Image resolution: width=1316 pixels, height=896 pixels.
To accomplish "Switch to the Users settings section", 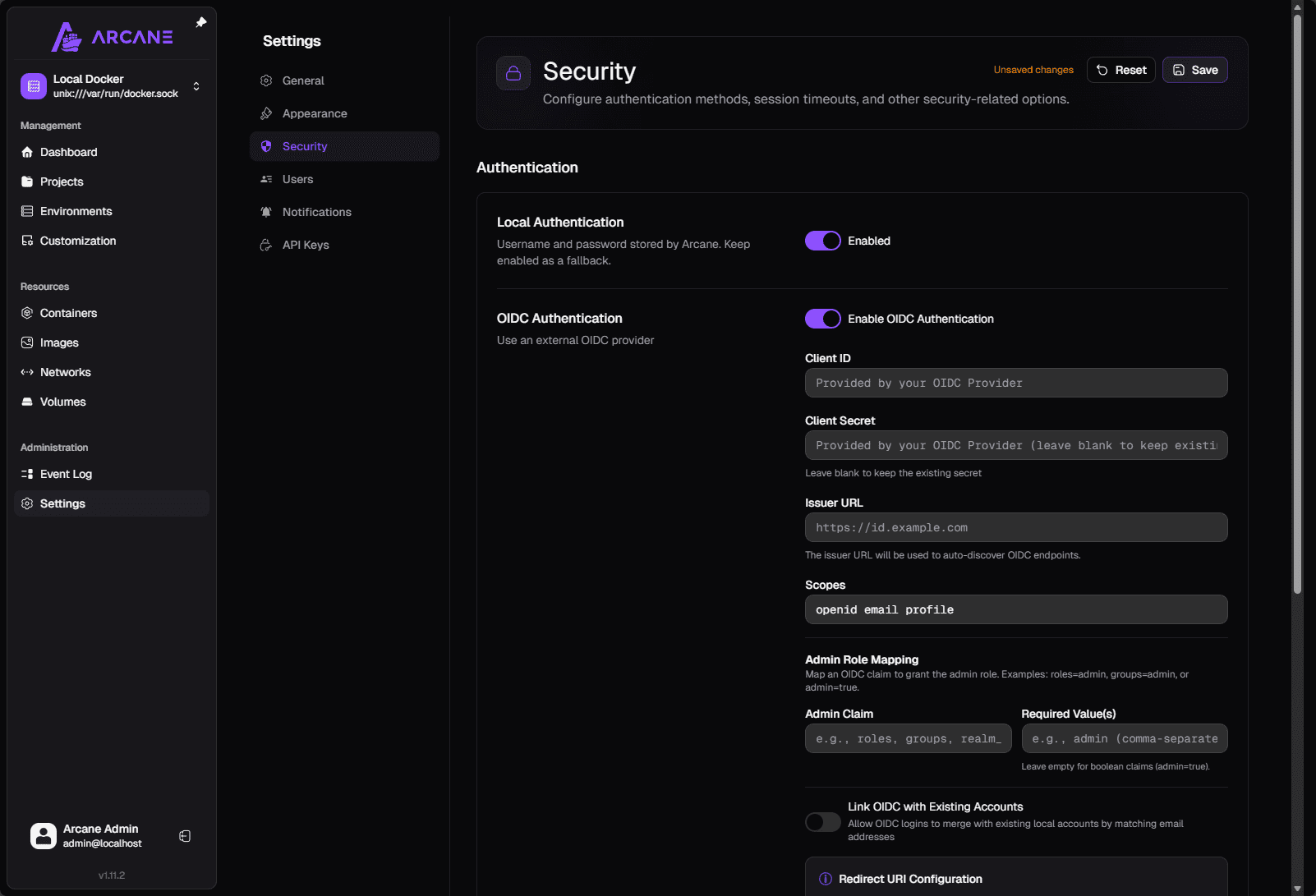I will point(297,178).
